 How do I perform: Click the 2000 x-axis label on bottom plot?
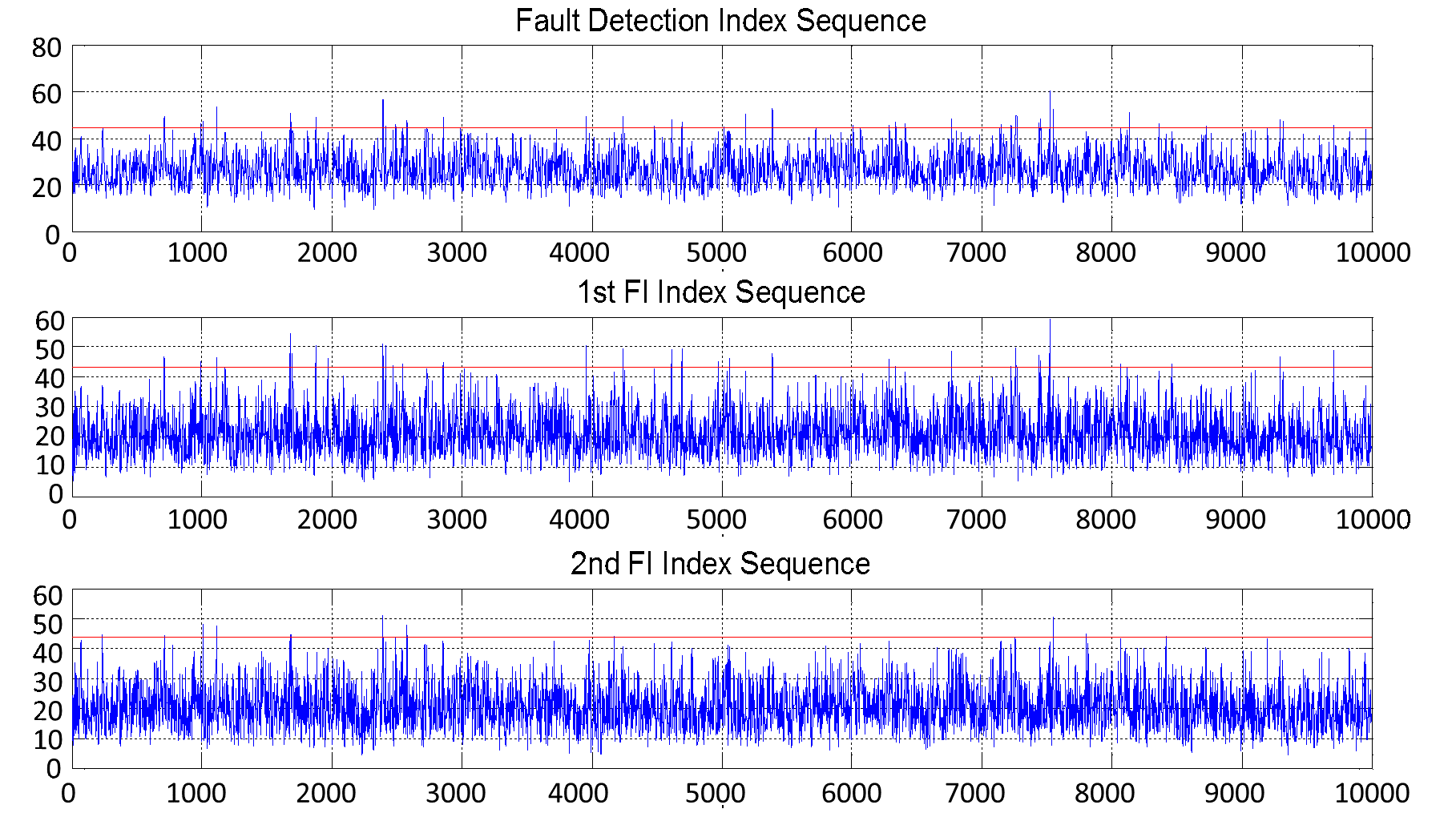[x=326, y=794]
